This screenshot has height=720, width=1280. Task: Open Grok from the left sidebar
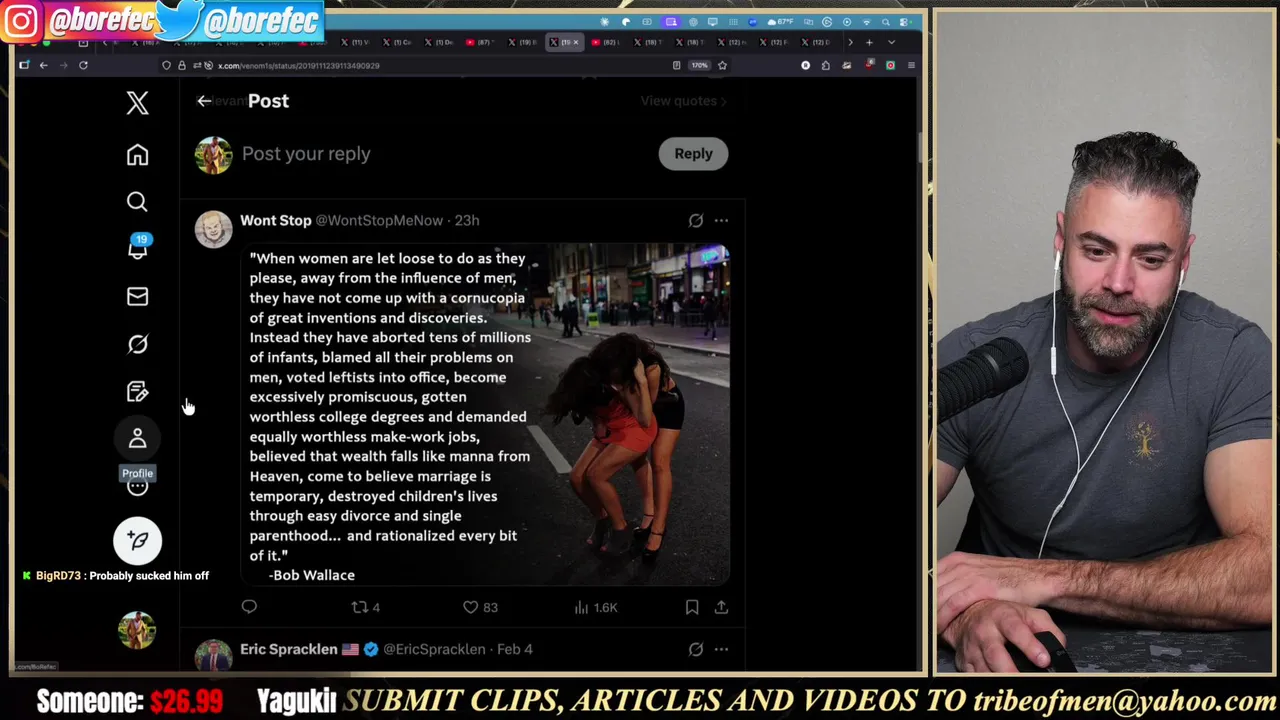tap(137, 344)
